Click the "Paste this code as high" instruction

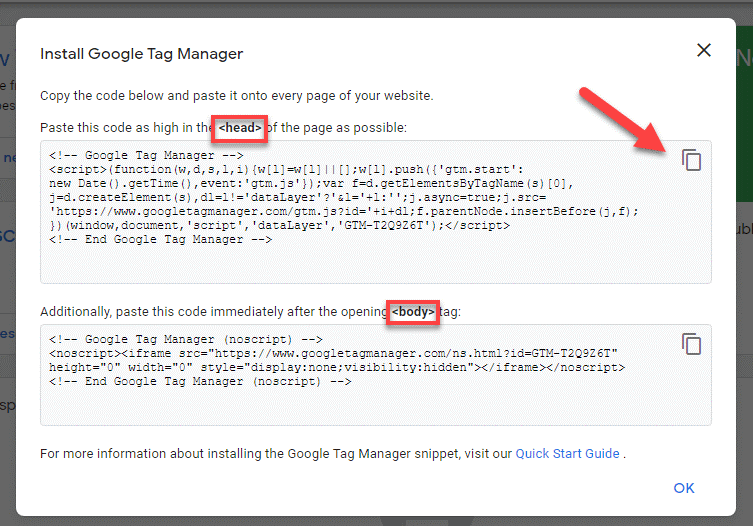125,128
